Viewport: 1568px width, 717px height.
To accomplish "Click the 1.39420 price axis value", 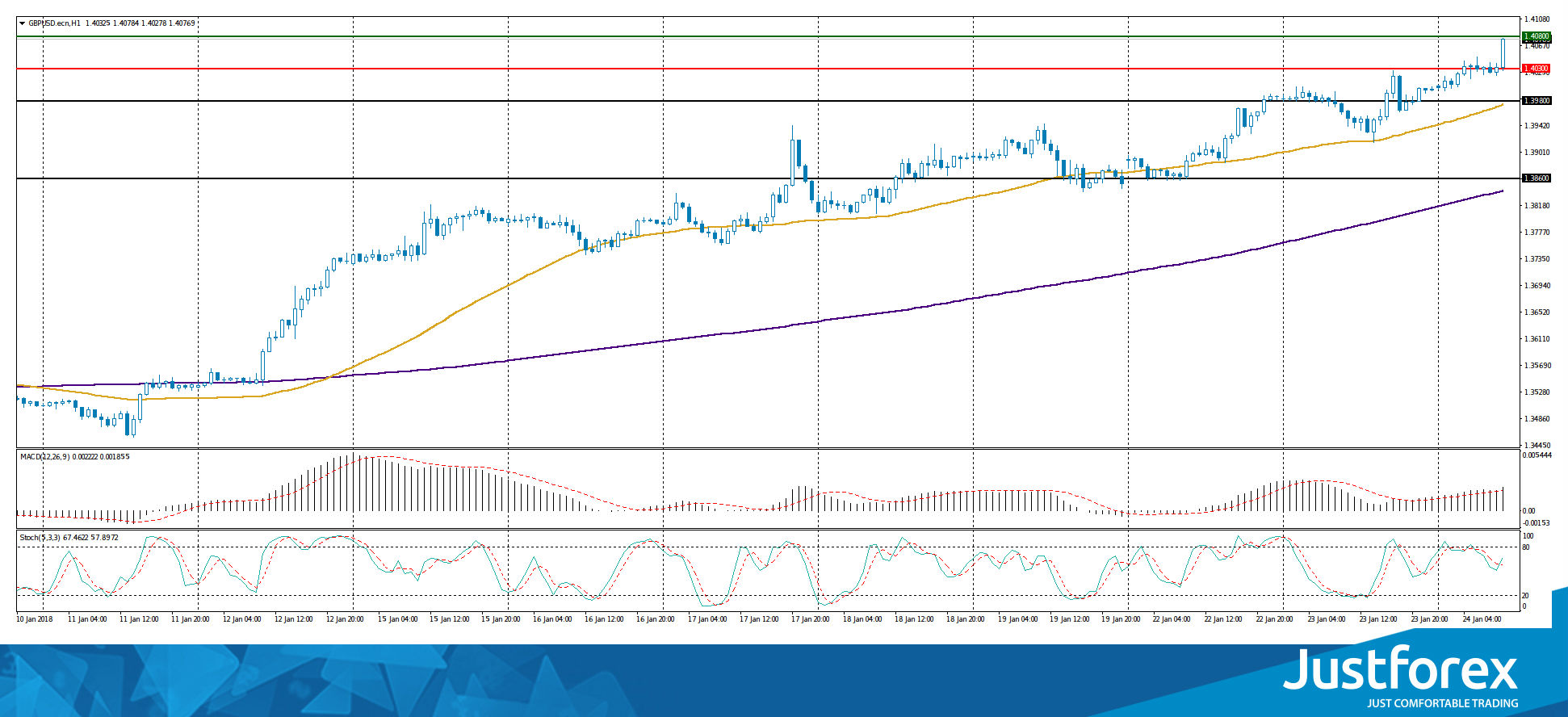I will pos(1537,126).
